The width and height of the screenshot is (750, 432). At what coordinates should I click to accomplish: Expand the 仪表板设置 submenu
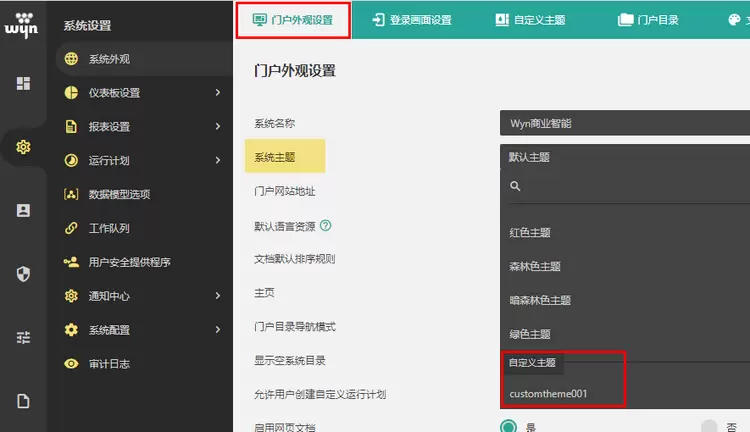coord(217,93)
